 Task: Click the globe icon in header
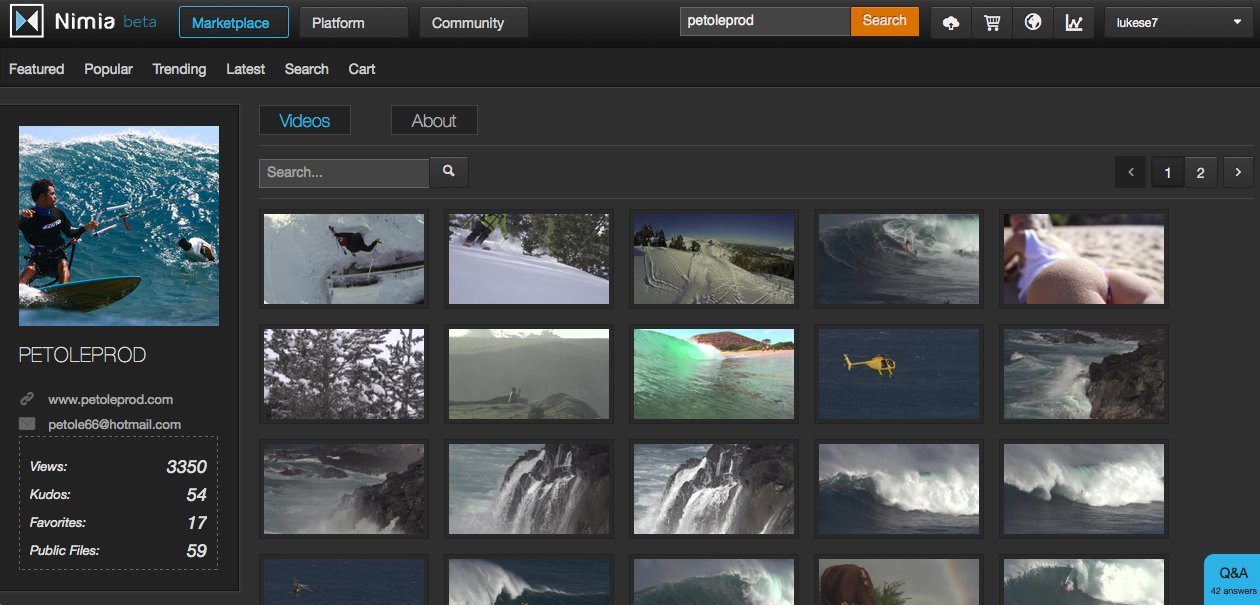(1033, 22)
